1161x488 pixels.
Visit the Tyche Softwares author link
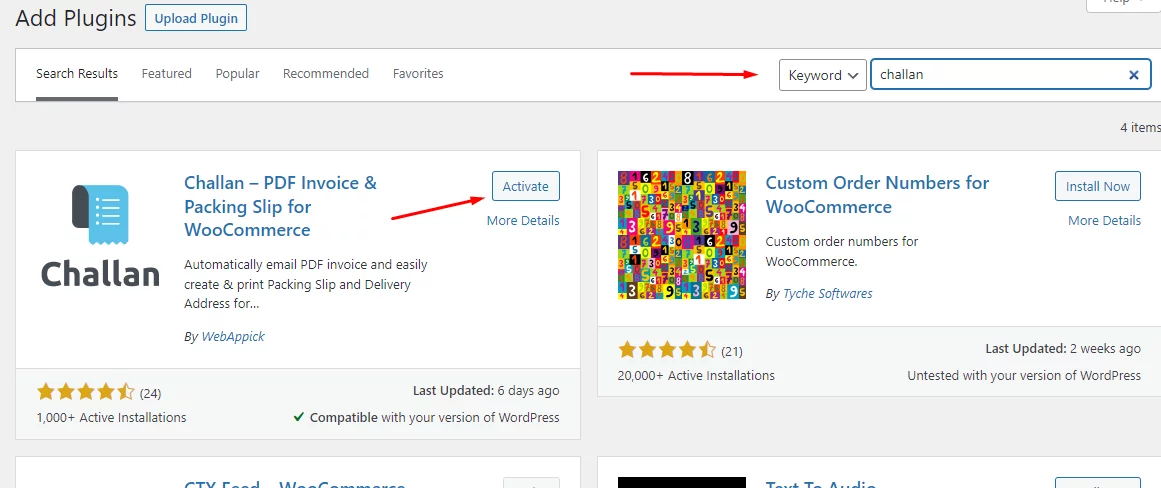(x=828, y=293)
